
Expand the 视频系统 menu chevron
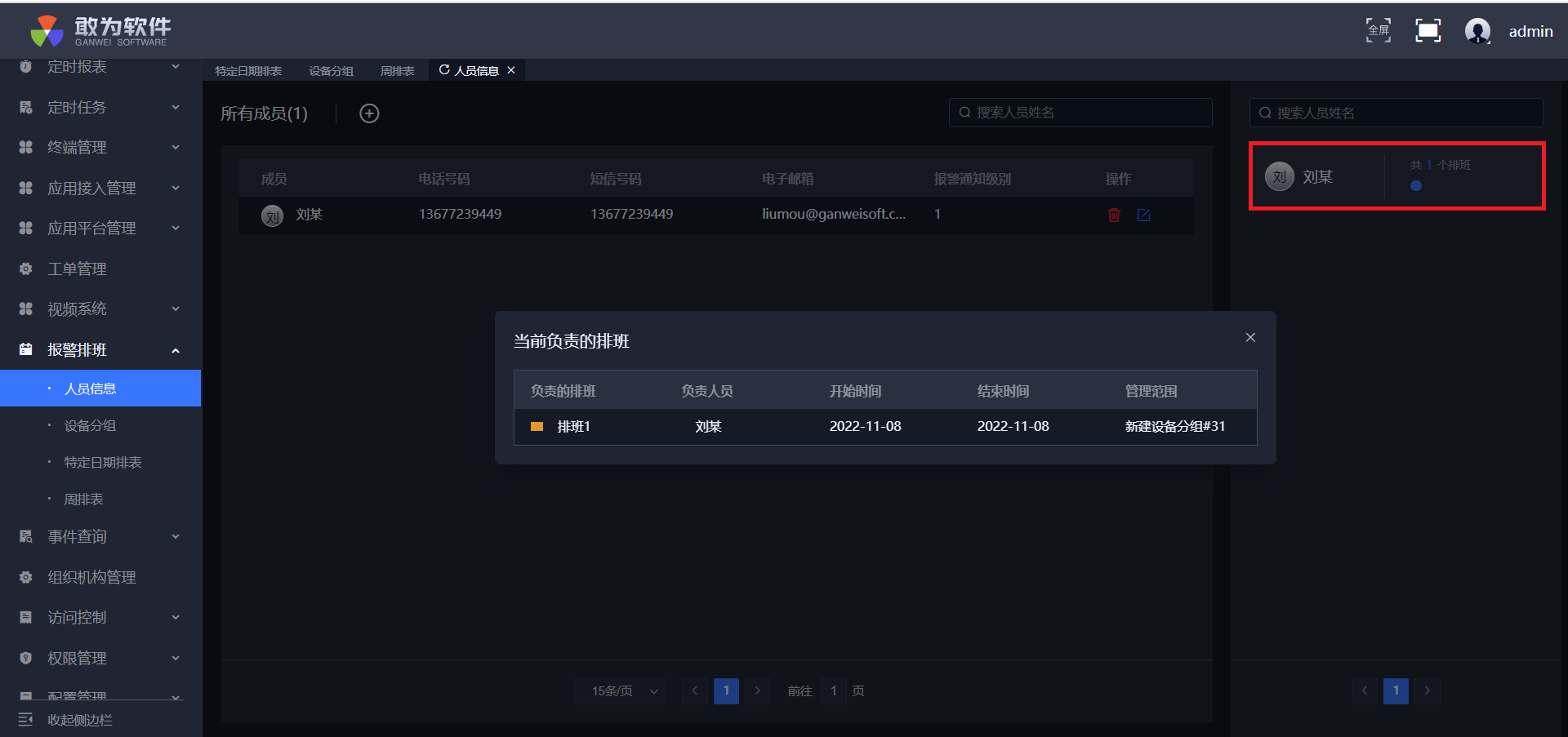tap(176, 309)
